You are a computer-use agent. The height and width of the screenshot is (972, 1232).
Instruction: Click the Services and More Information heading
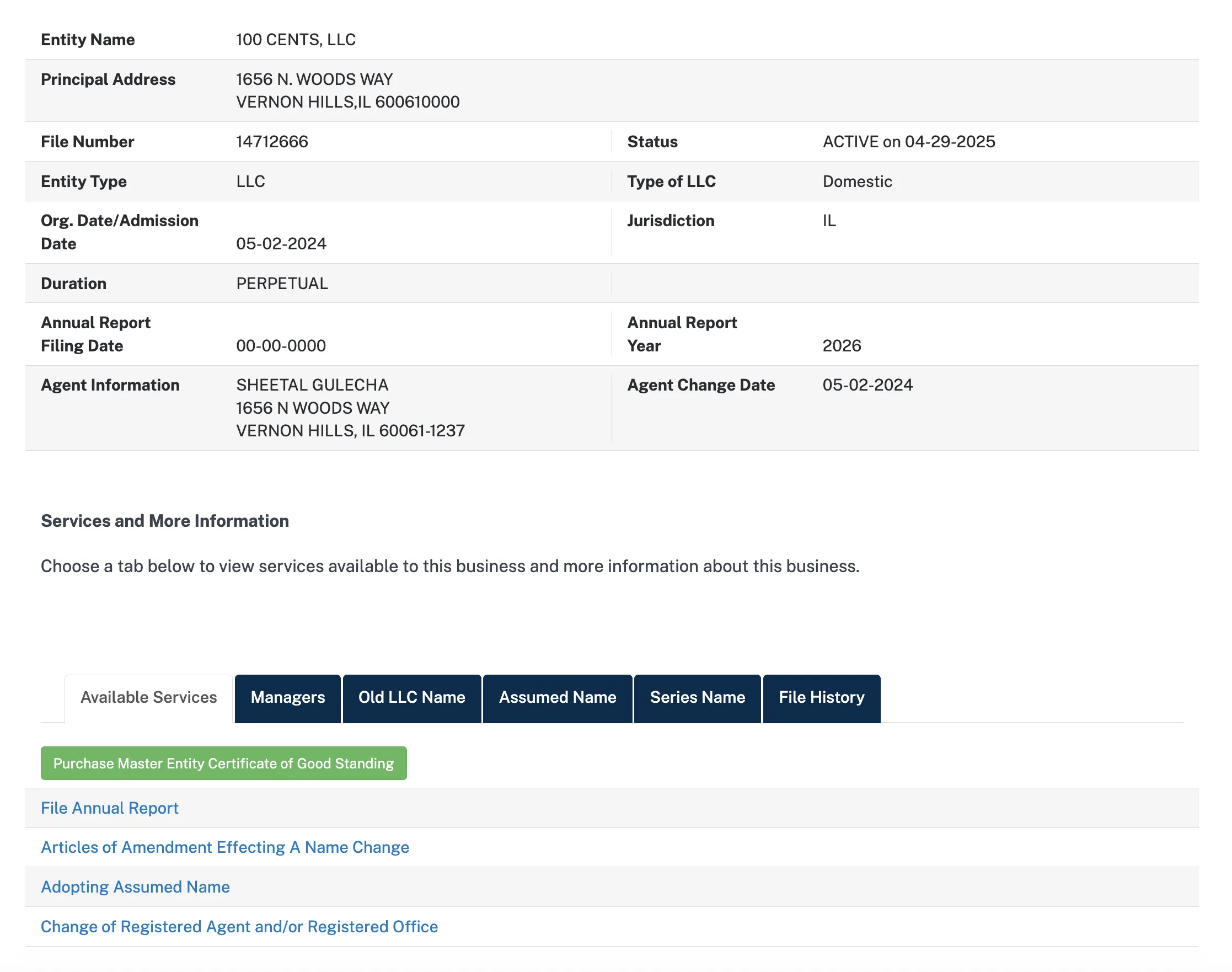pyautogui.click(x=164, y=520)
